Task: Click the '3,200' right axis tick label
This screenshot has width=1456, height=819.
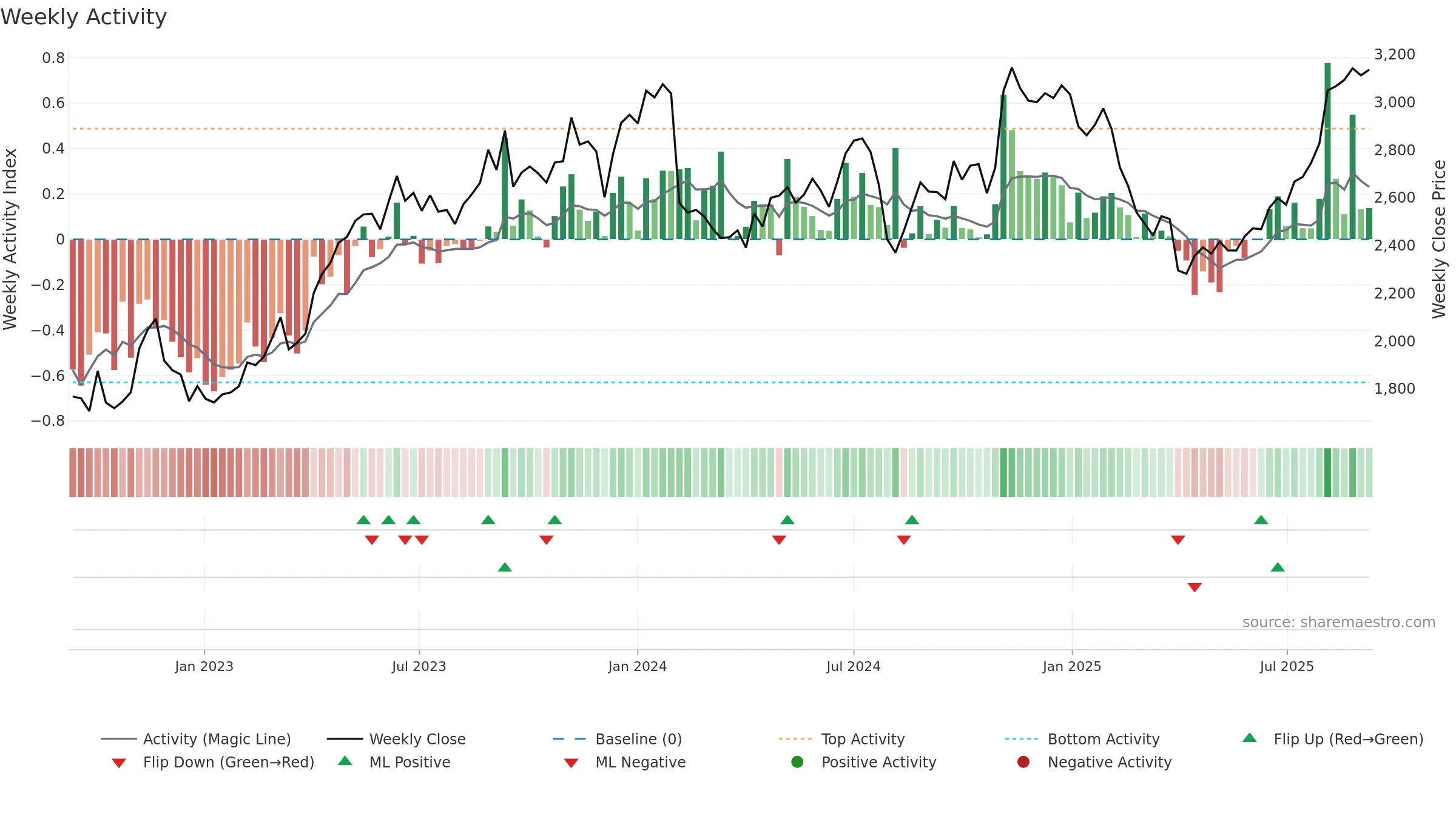Action: 1395,55
